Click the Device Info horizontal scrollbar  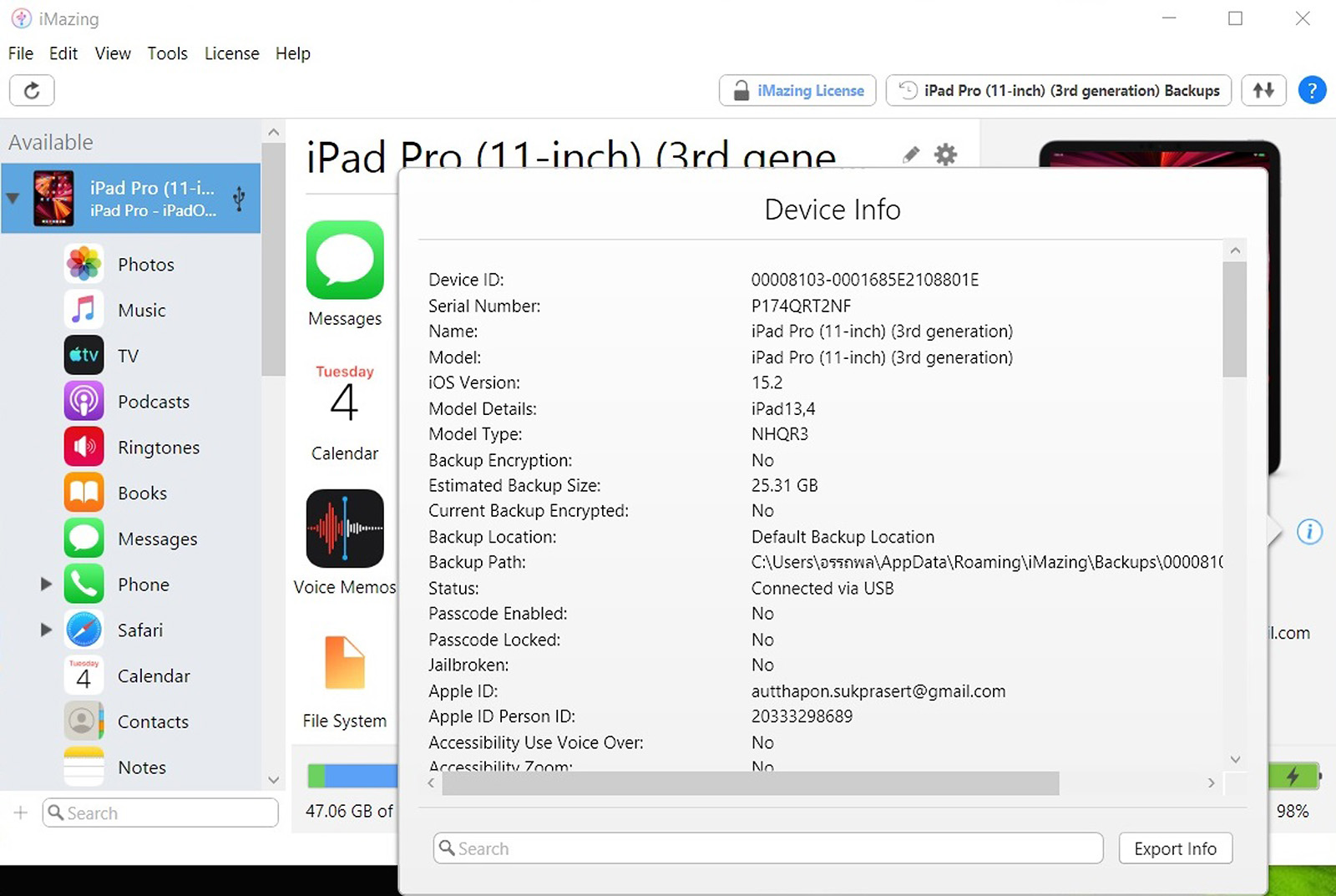pyautogui.click(x=751, y=783)
